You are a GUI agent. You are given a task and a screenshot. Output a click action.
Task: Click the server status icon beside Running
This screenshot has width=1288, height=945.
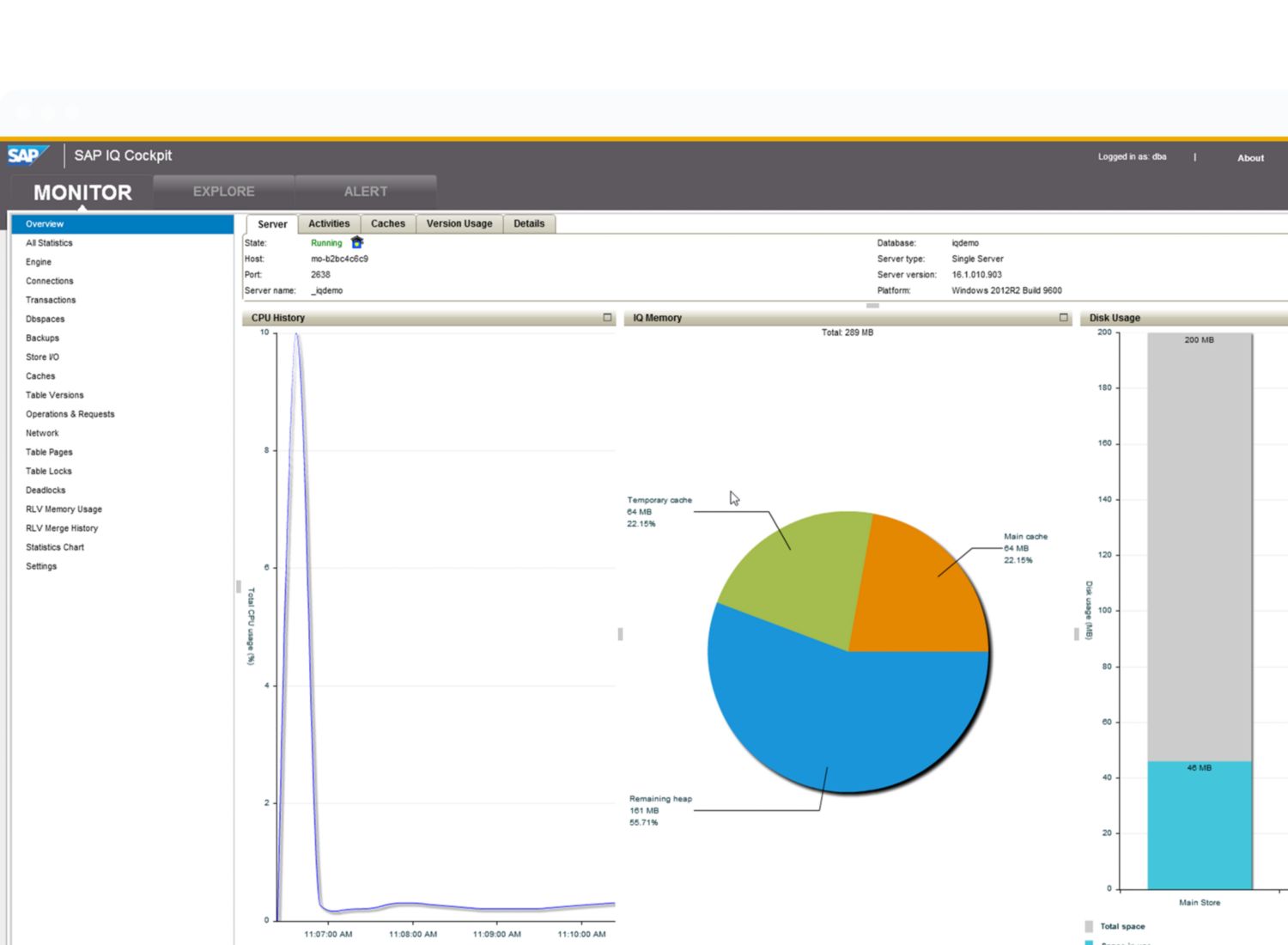click(x=357, y=243)
